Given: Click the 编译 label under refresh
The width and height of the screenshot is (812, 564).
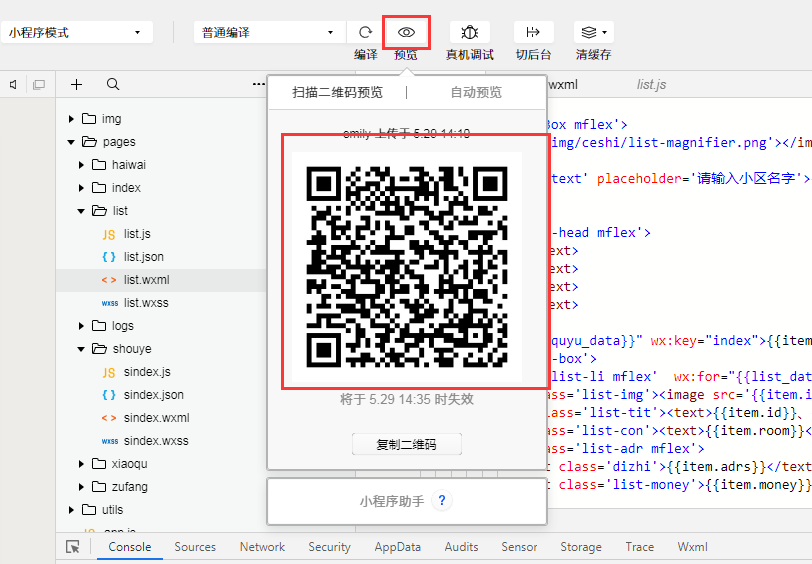Looking at the screenshot, I should (366, 54).
